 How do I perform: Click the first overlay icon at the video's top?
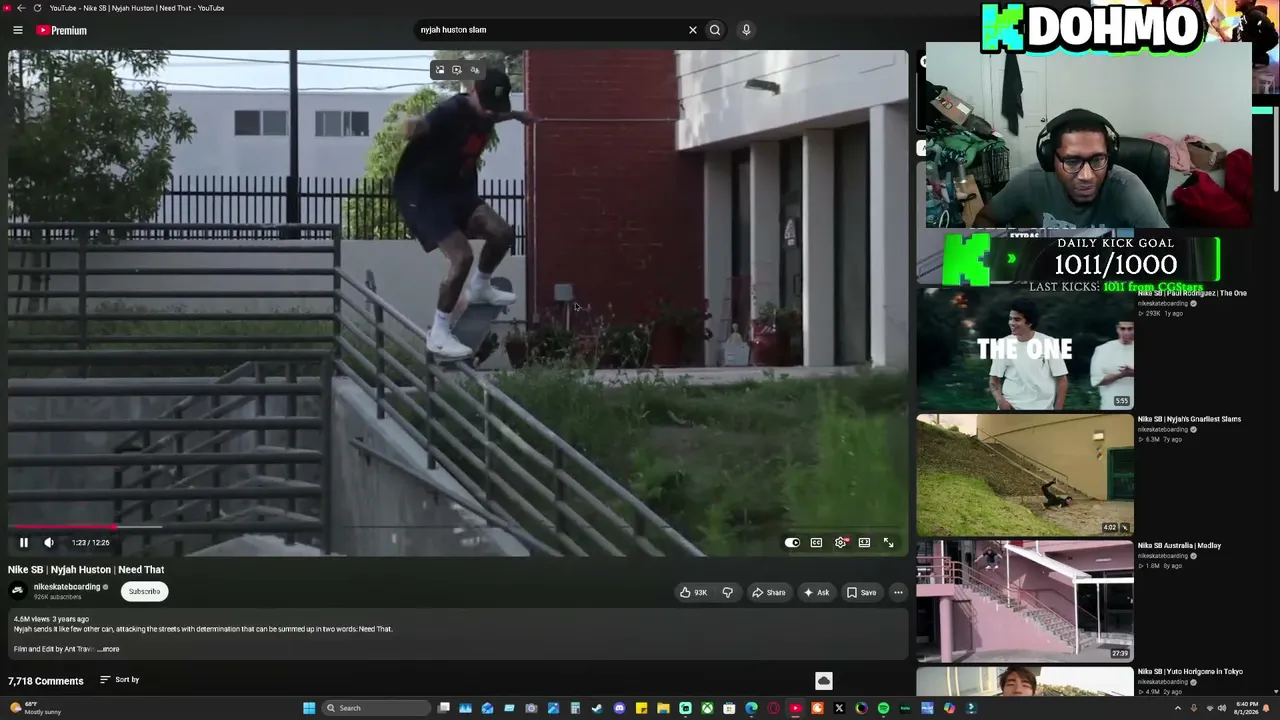click(439, 70)
